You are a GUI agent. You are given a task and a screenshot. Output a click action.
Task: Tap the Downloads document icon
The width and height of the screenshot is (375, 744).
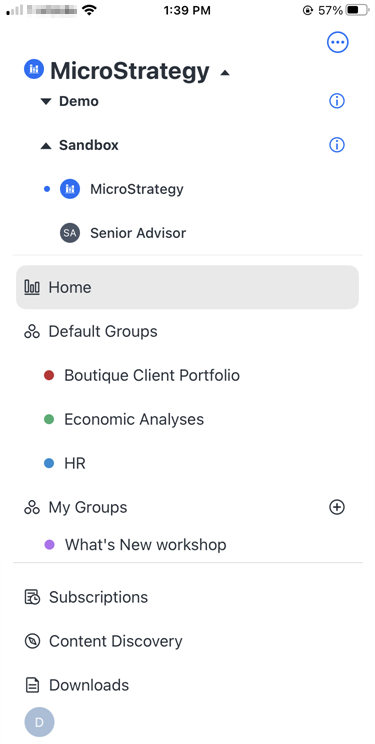(x=32, y=685)
